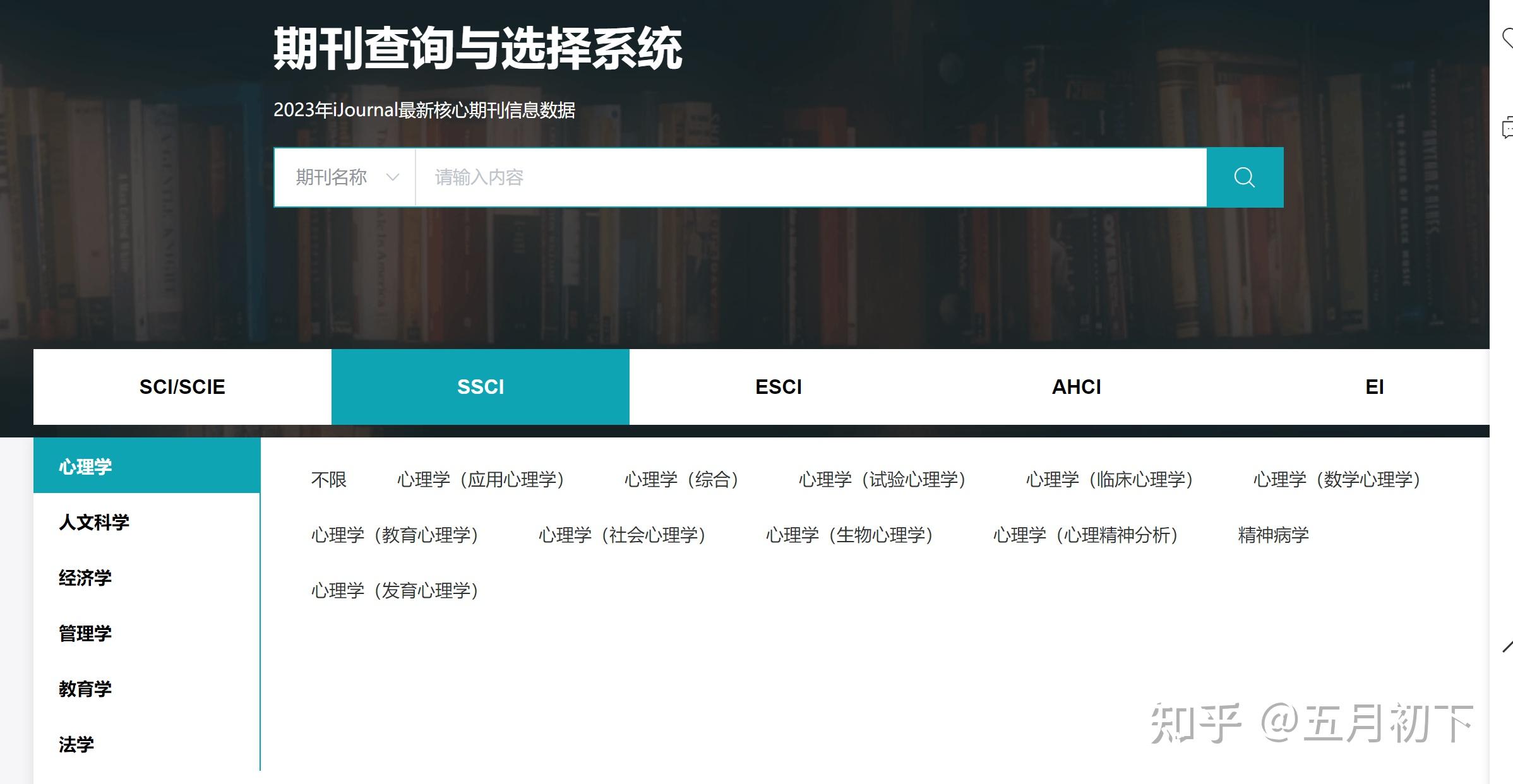
Task: Open the SCI/SCIE journal list
Action: click(182, 386)
